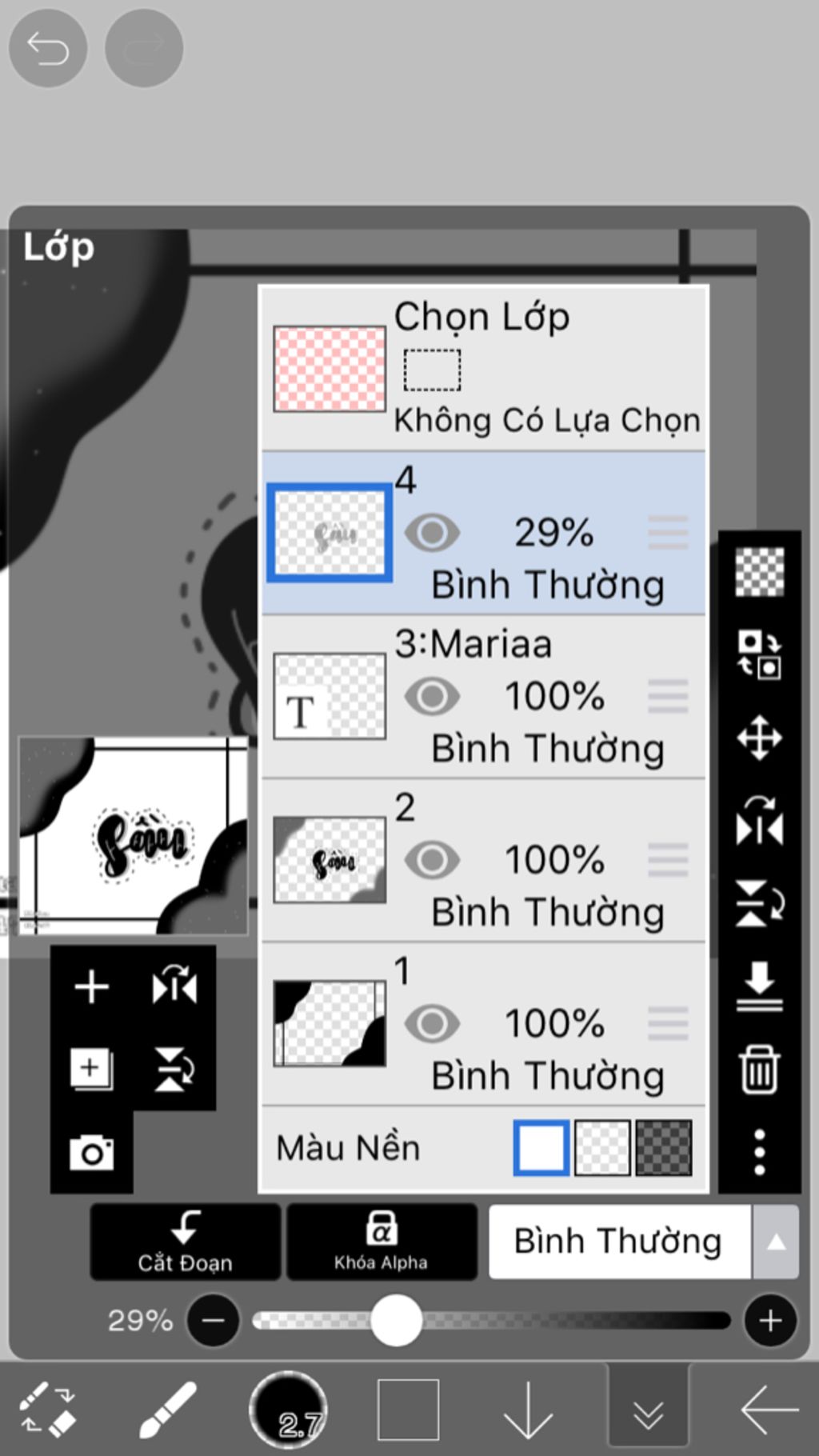This screenshot has height=1456, width=819.
Task: Select the move transform layer icon
Action: 759,738
